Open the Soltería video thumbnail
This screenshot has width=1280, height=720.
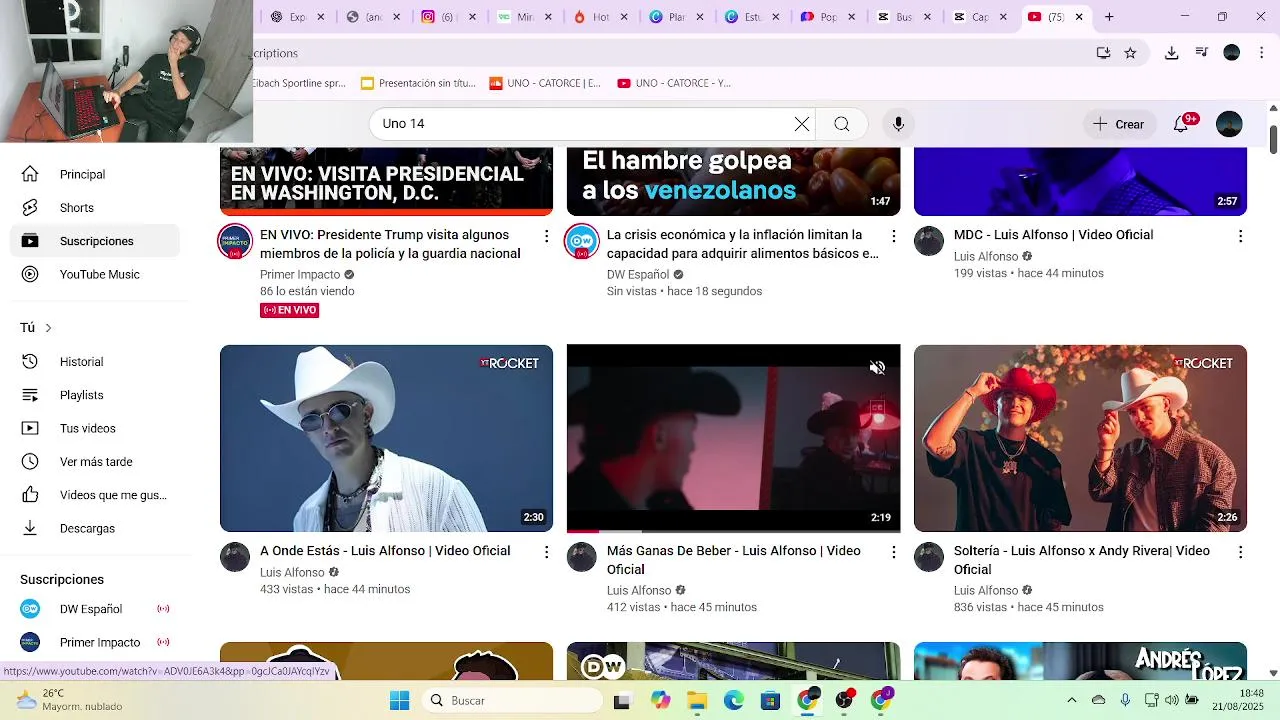point(1080,438)
